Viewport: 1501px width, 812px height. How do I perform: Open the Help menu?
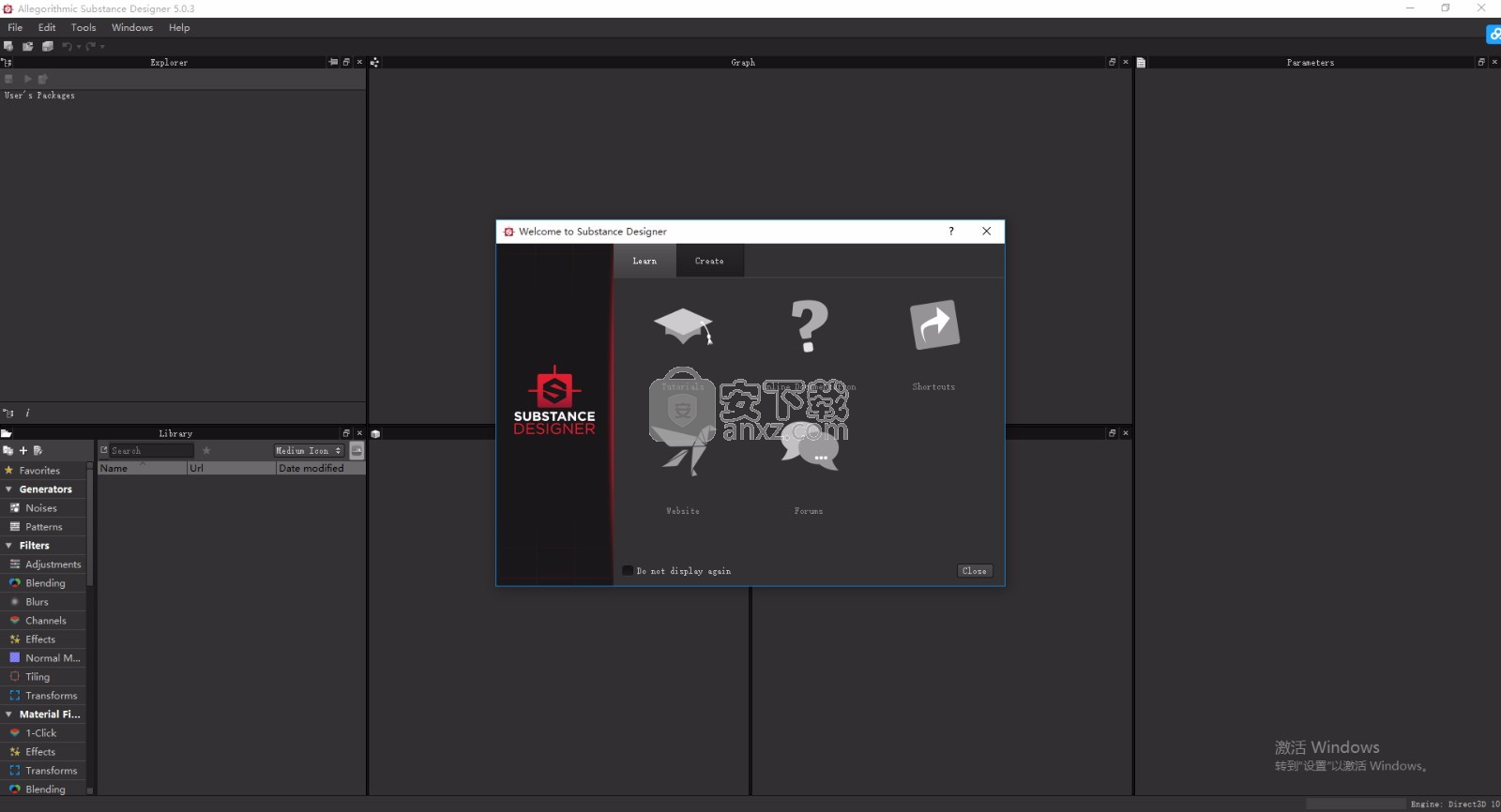[x=179, y=27]
